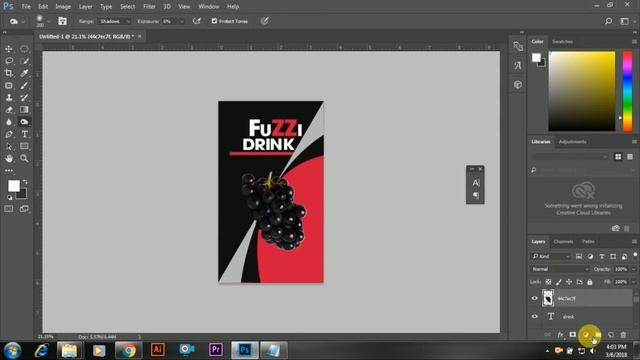640x360 pixels.
Task: Toggle pixel layer filter
Action: (579, 256)
